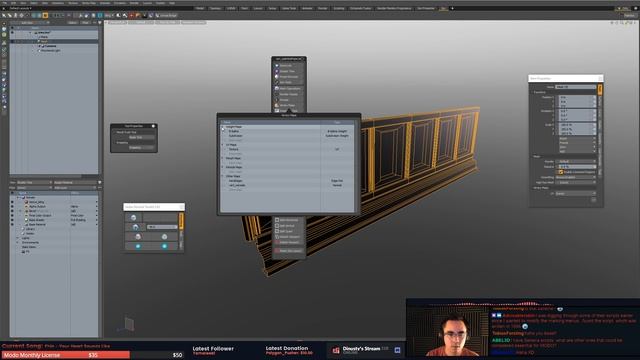Image resolution: width=640 pixels, height=360 pixels.
Task: Expand the Weight Maps group in Vertex Maps list
Action: pos(223,127)
